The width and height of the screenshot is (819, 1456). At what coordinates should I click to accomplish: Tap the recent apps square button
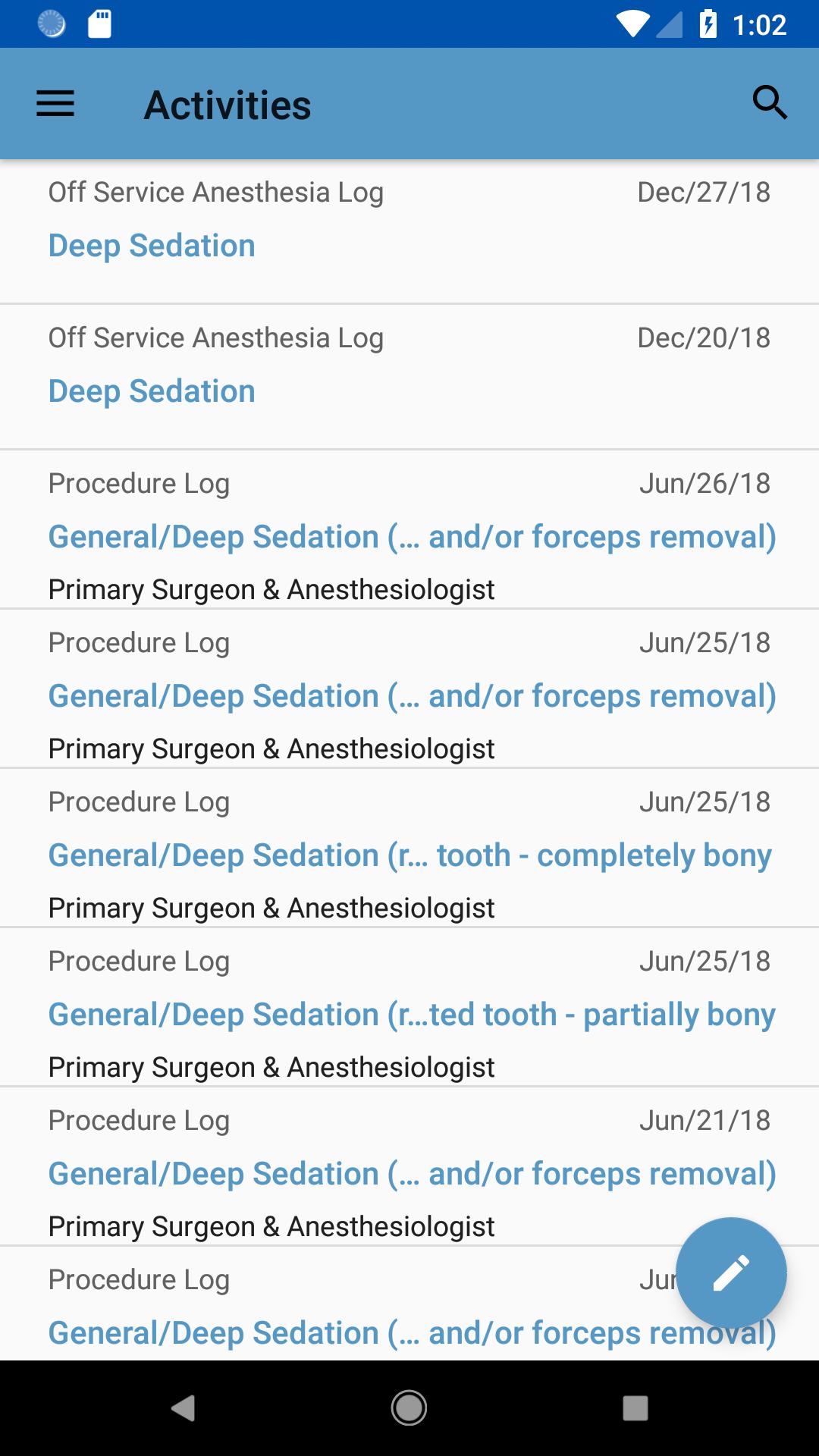click(635, 1408)
